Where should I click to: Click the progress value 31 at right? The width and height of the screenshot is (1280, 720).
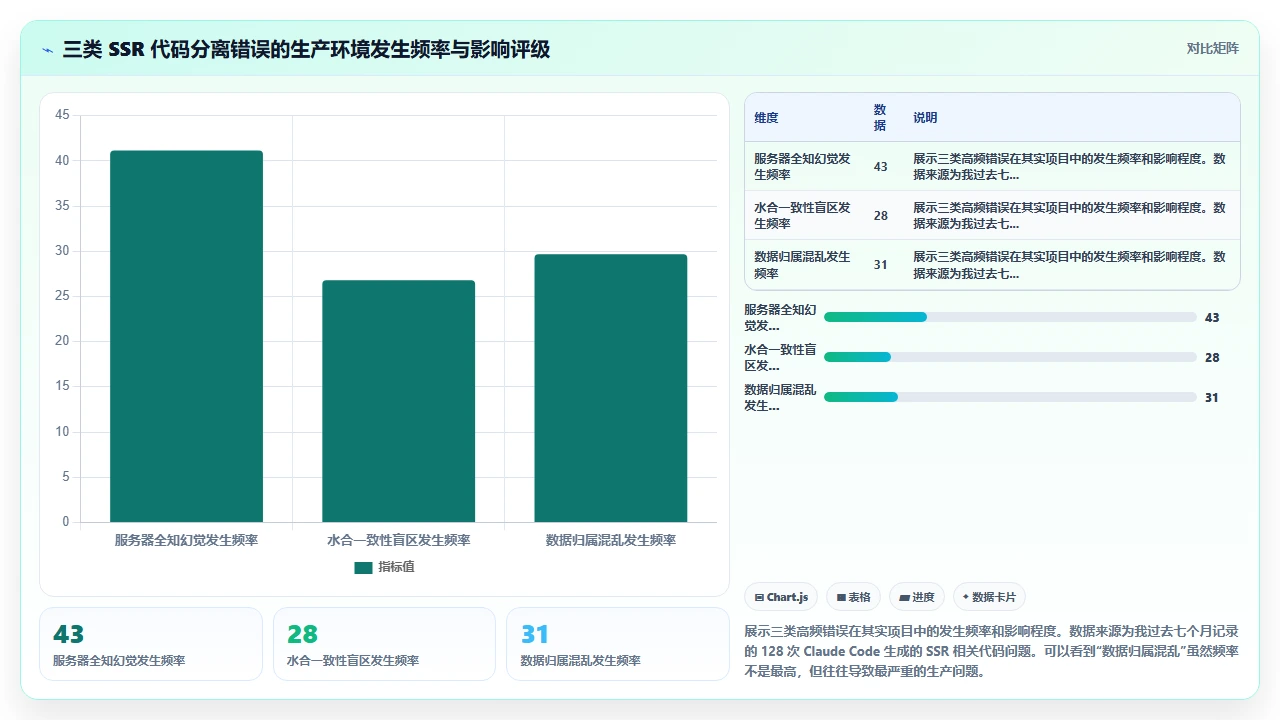click(1212, 397)
